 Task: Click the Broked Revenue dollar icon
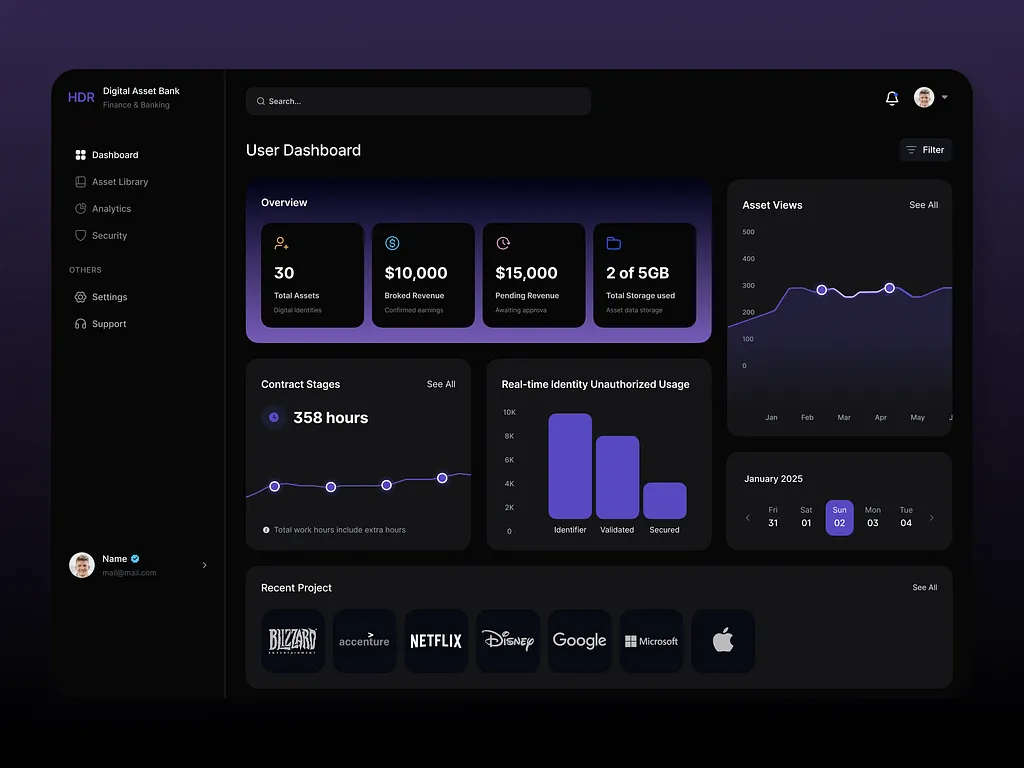pyautogui.click(x=392, y=243)
